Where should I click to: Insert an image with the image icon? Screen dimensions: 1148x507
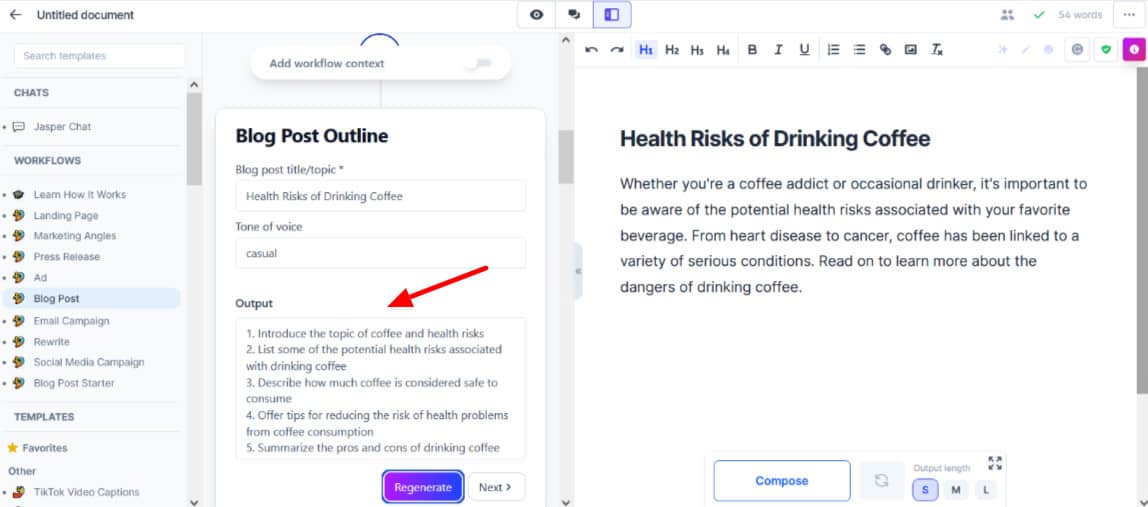click(911, 49)
